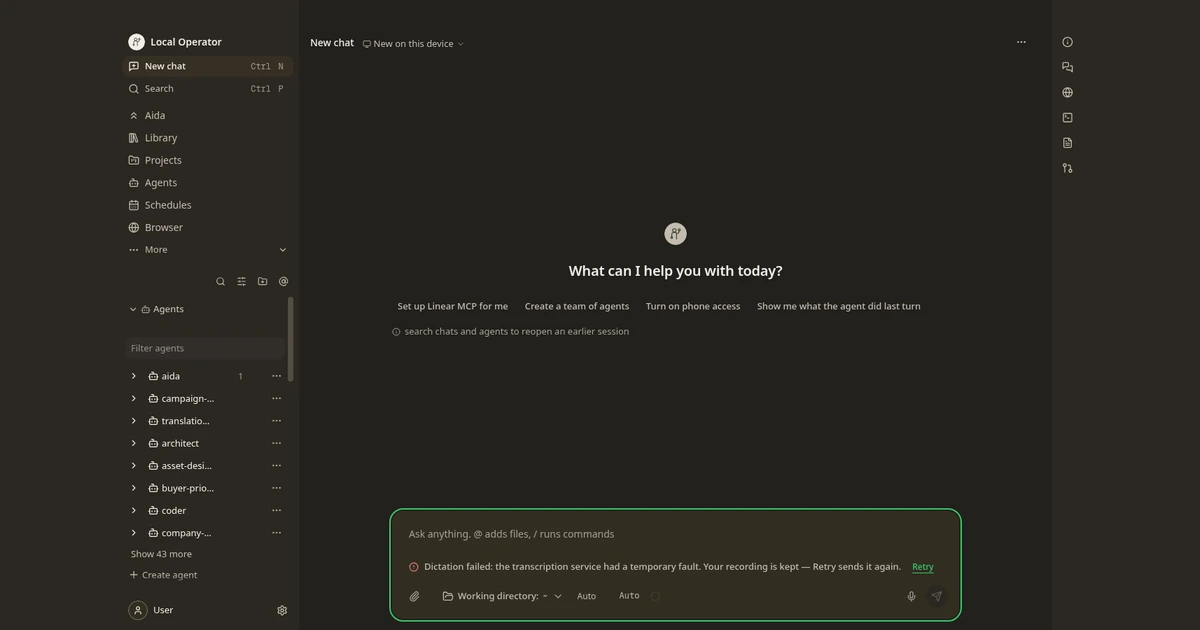Choose Set up Linear MCP for me
1200x630 pixels.
pyautogui.click(x=453, y=306)
